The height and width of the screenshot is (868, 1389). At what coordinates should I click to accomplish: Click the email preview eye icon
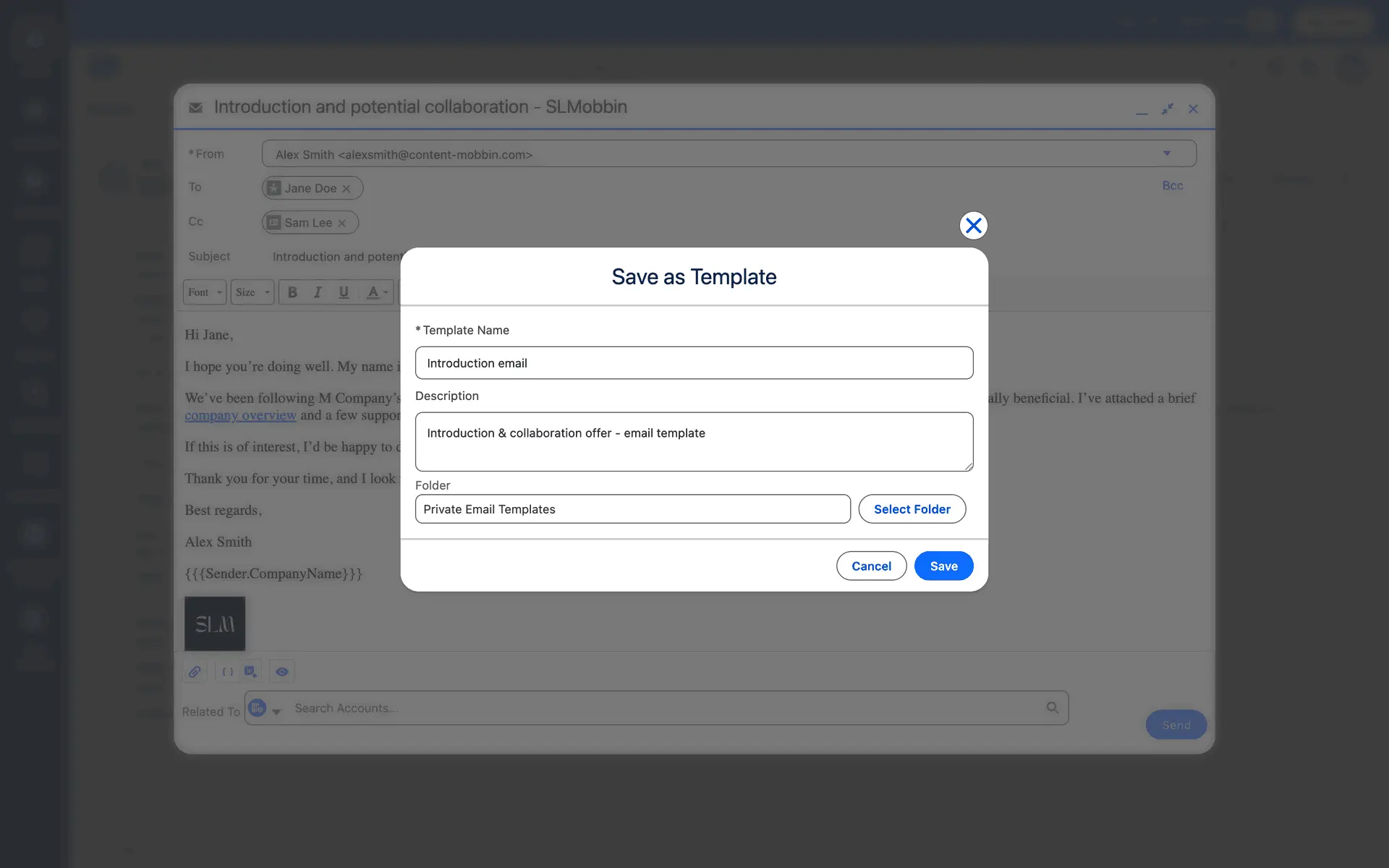pos(282,672)
